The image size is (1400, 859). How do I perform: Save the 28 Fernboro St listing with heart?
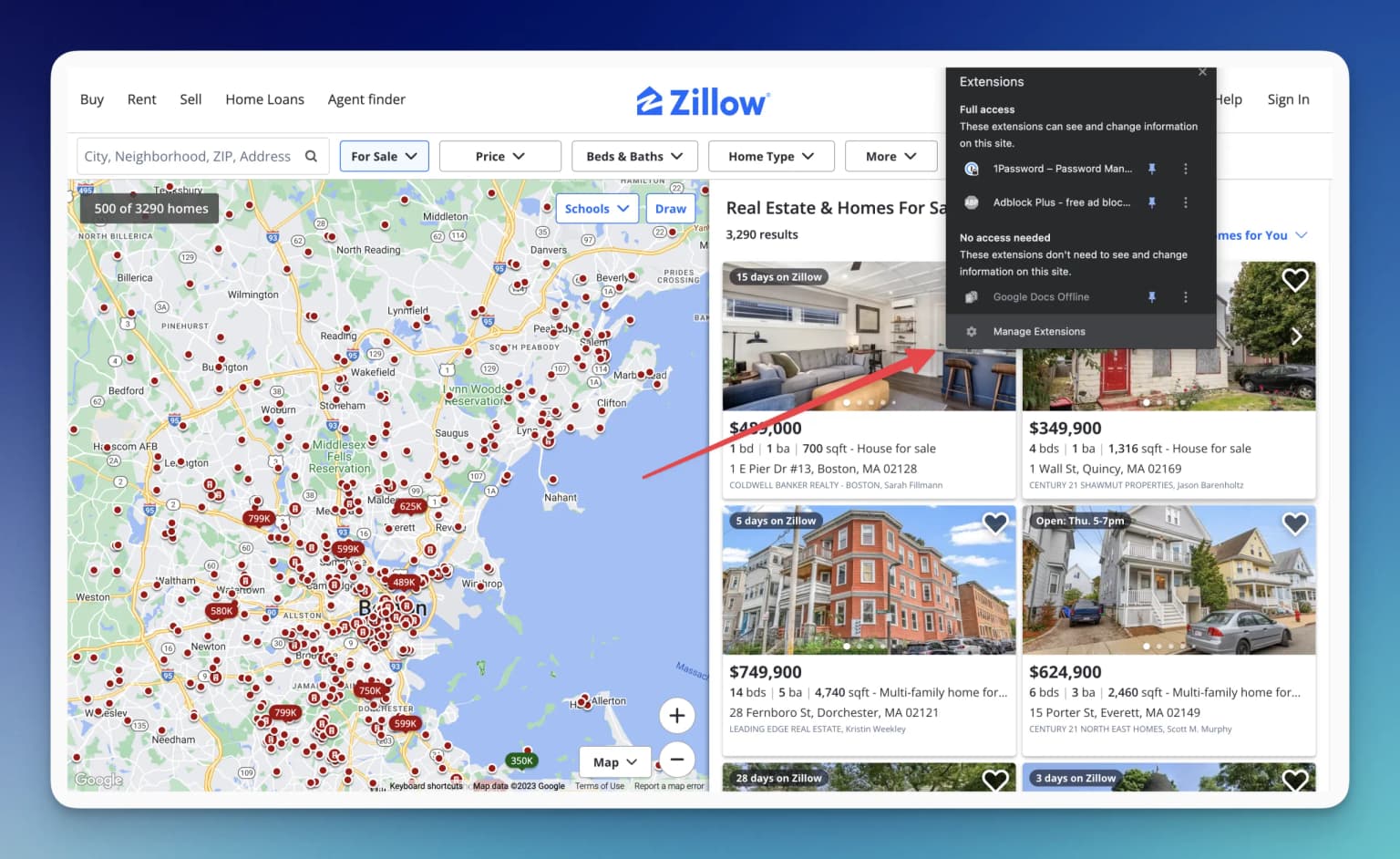[x=995, y=523]
